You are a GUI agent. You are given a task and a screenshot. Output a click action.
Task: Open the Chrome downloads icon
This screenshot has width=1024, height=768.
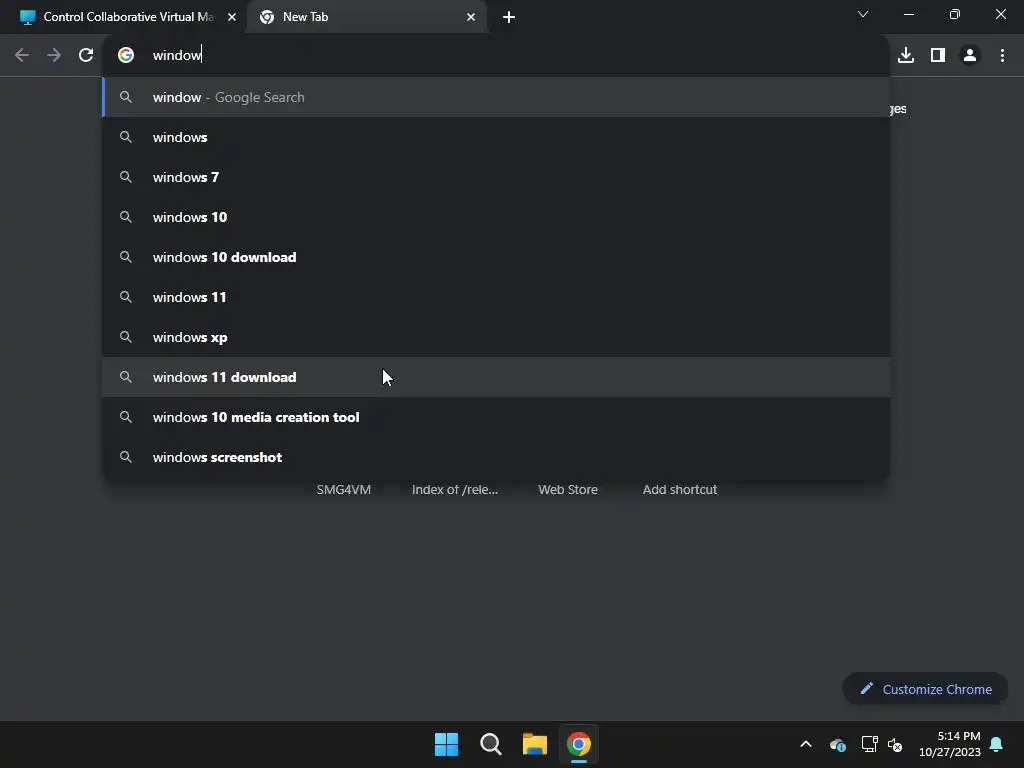tap(906, 56)
